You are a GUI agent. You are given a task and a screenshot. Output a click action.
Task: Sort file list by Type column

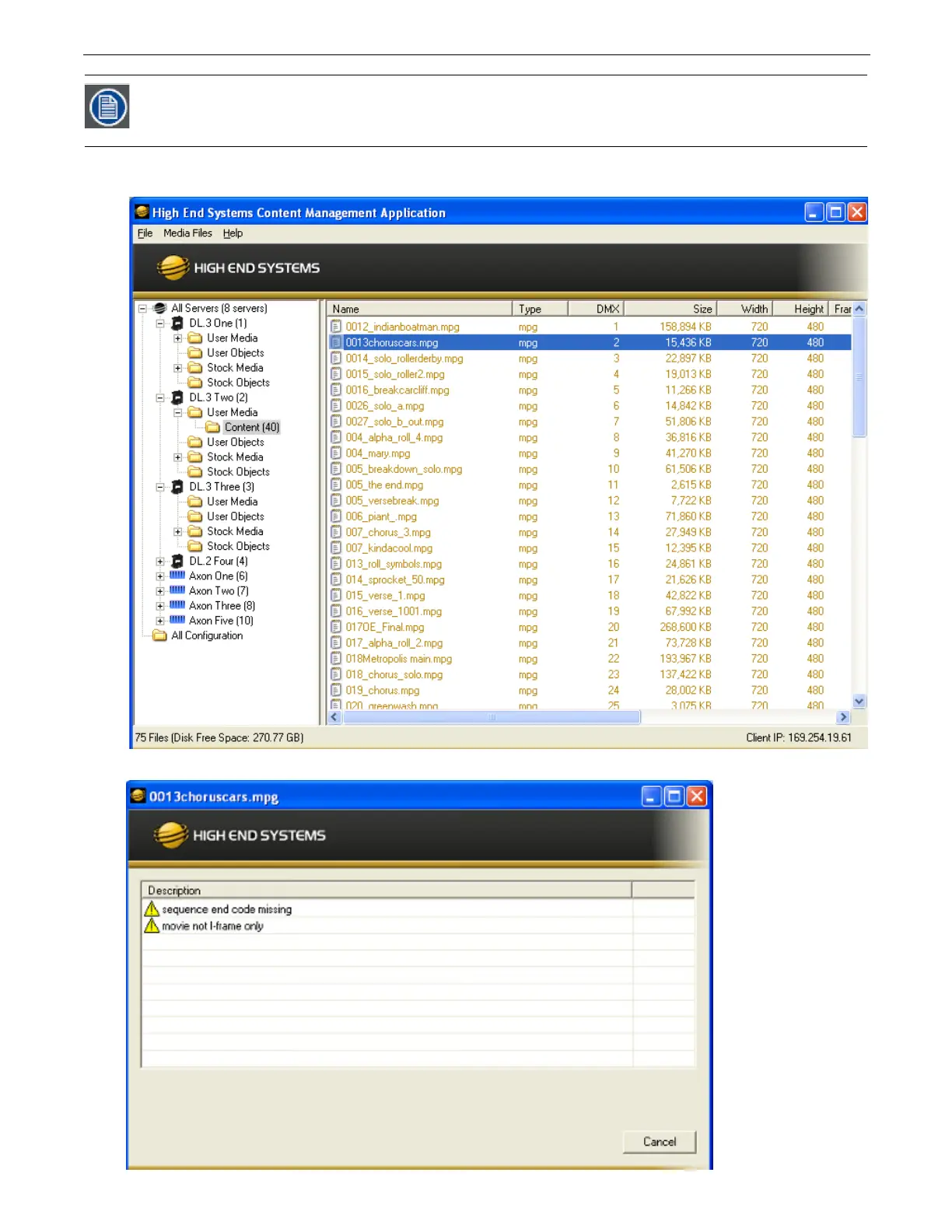click(x=541, y=309)
